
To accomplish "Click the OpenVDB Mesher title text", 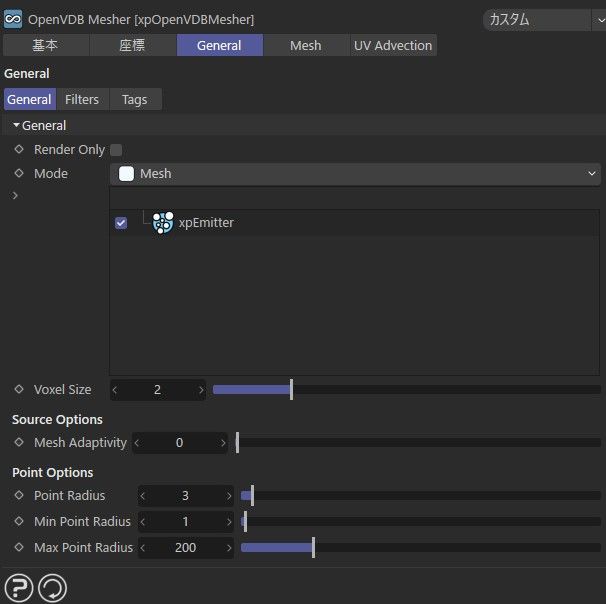I will pyautogui.click(x=141, y=19).
